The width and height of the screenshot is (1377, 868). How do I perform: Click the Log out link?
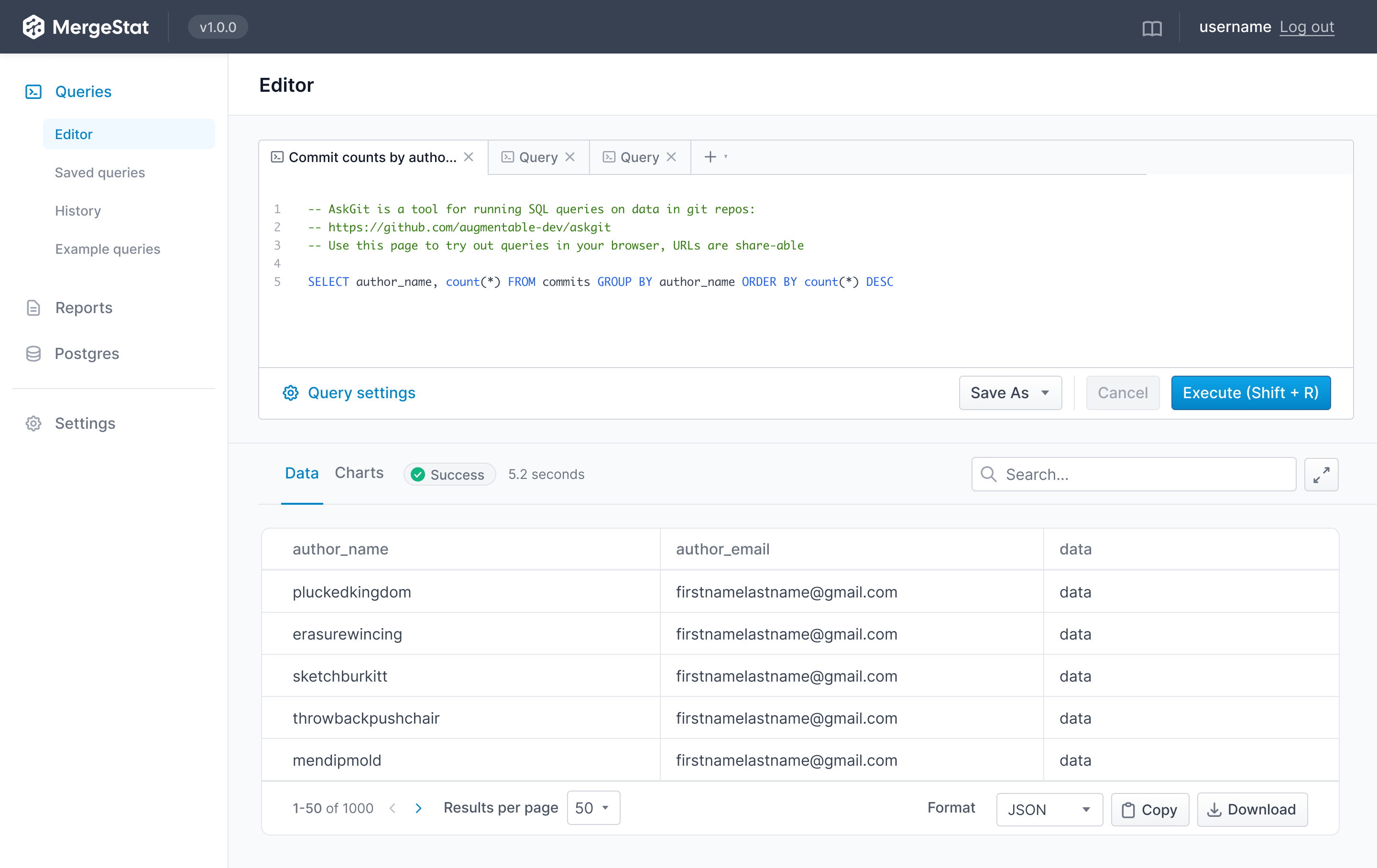[x=1308, y=27]
